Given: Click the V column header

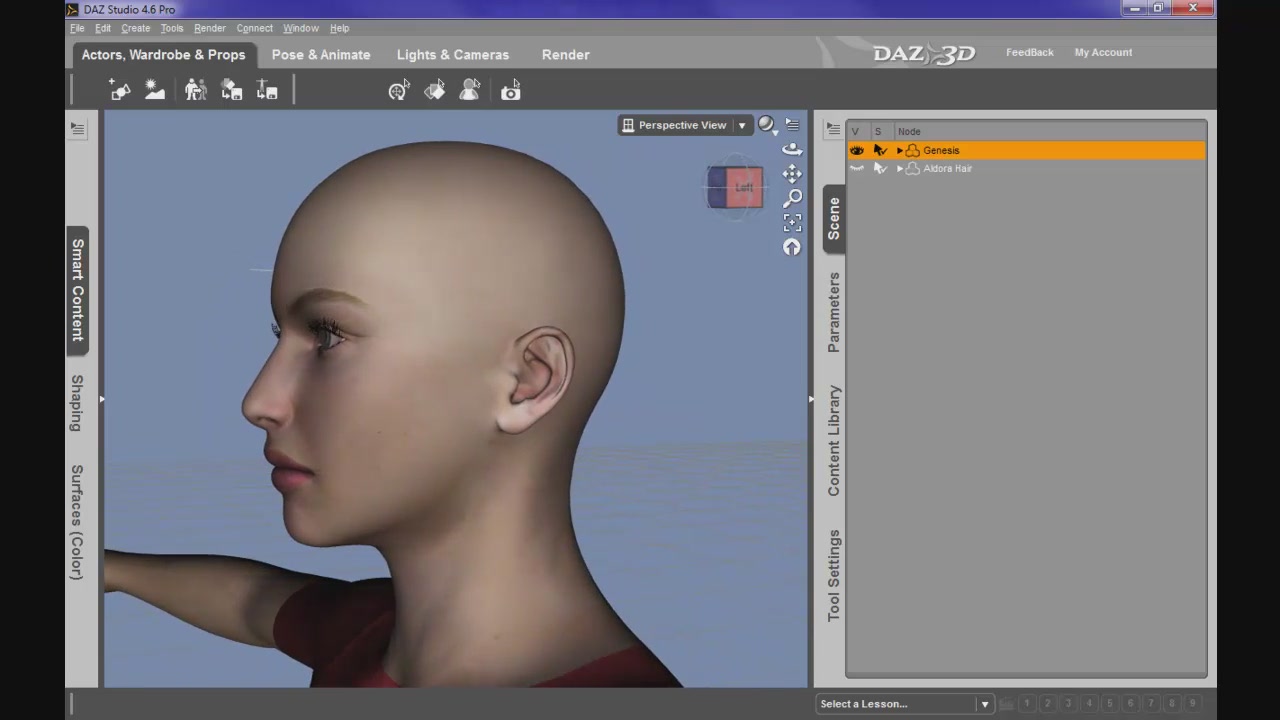Looking at the screenshot, I should pos(855,131).
